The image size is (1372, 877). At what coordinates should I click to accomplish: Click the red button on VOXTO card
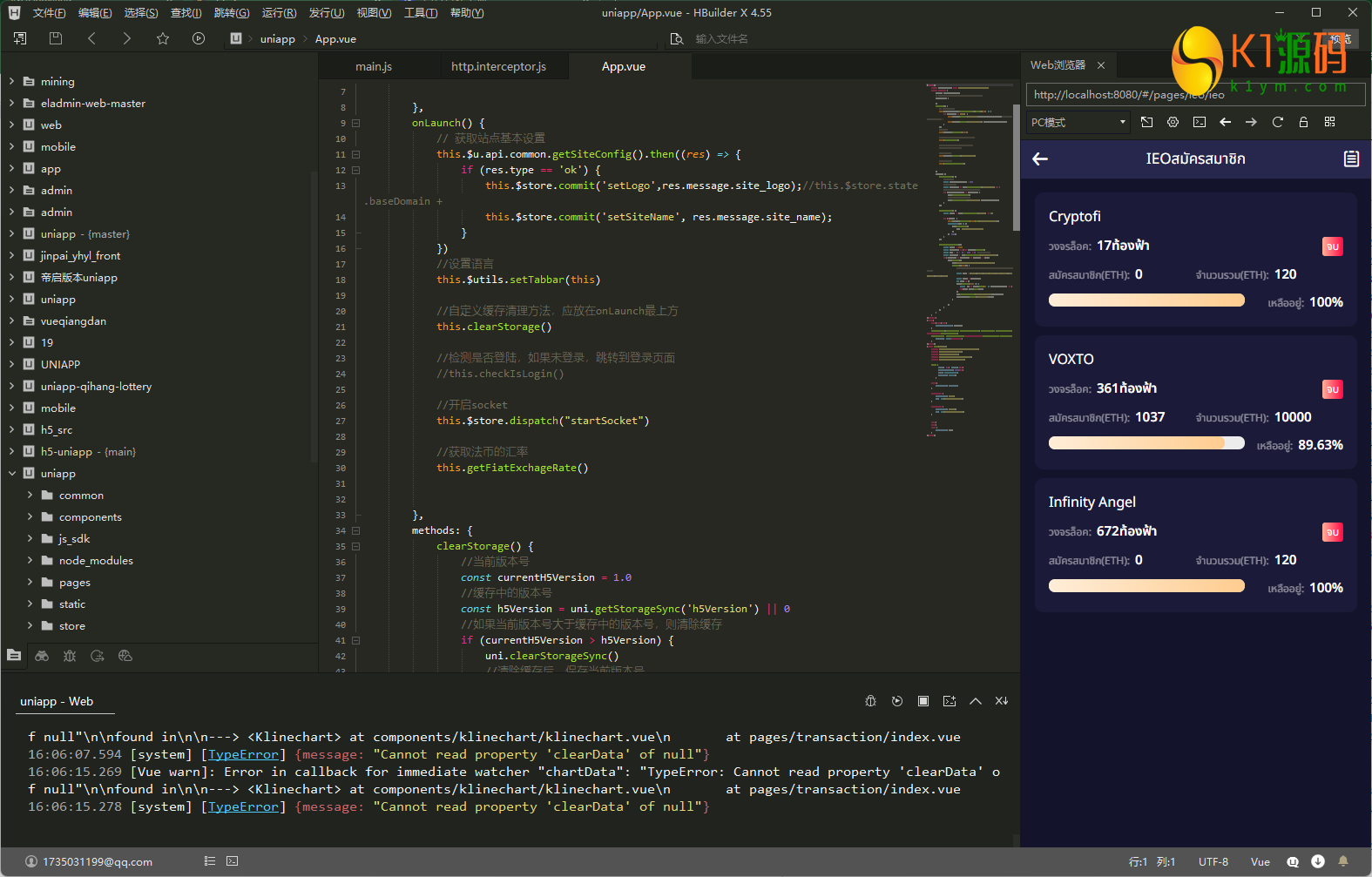click(x=1332, y=389)
